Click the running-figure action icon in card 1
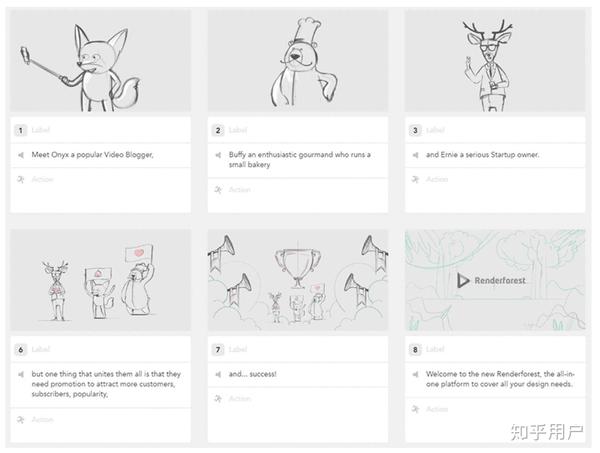Viewport: 600px width, 453px height. (x=21, y=179)
